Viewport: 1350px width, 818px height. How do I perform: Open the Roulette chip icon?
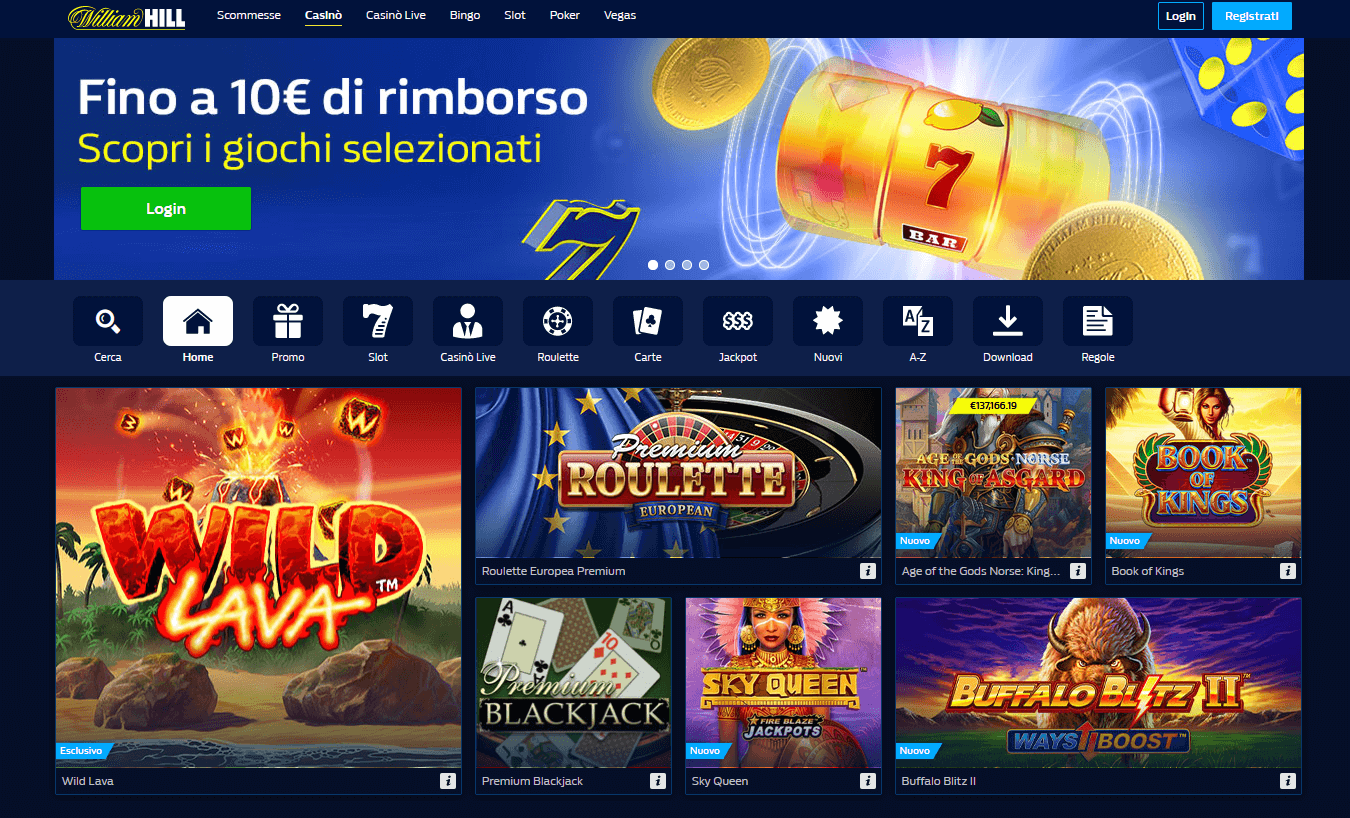click(x=558, y=321)
